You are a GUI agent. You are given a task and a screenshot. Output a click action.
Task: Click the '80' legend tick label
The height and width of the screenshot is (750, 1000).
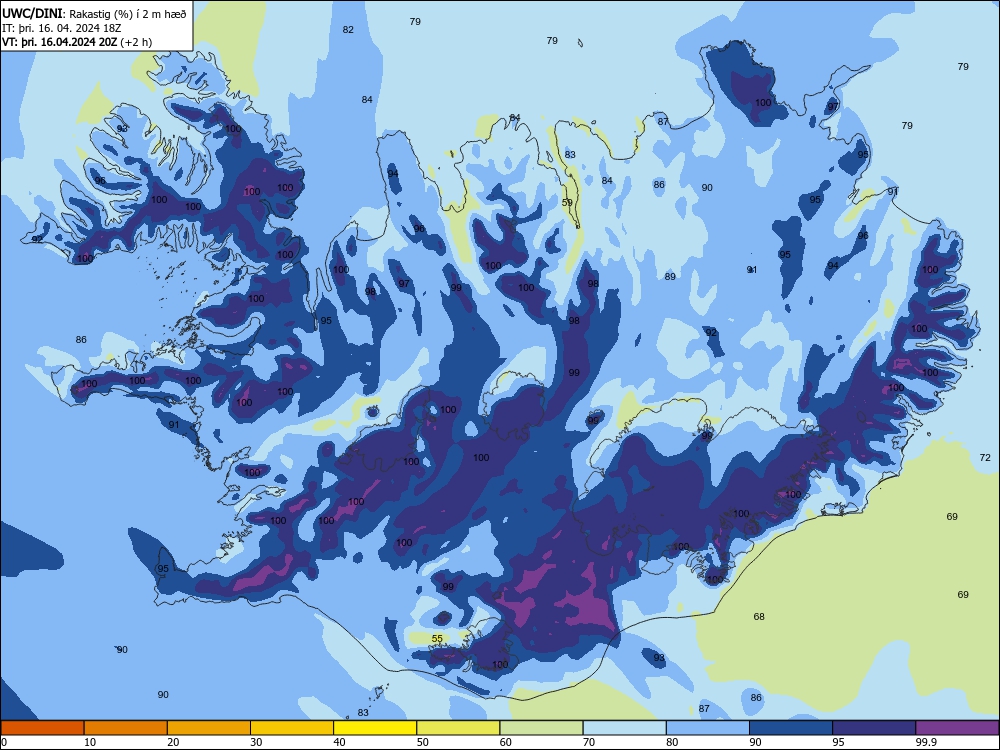point(672,742)
